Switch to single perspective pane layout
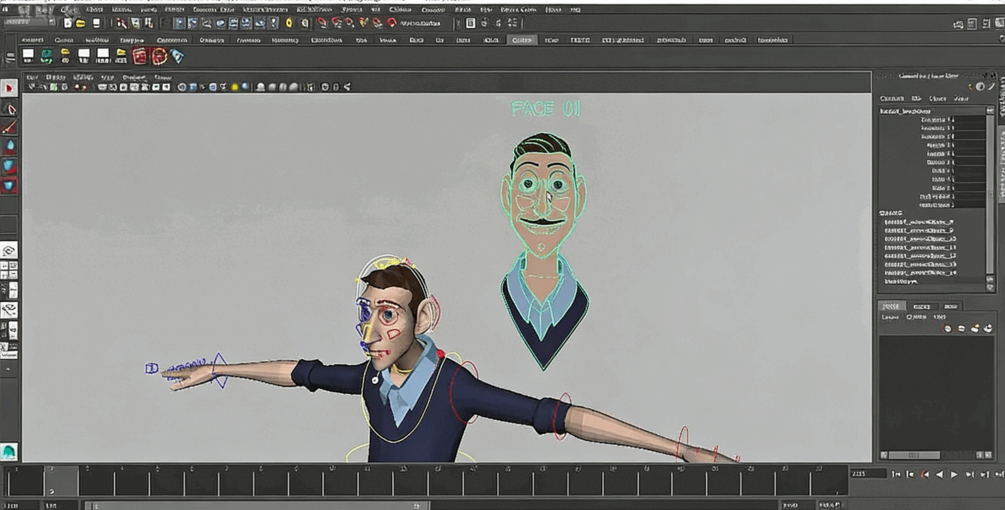 [9, 250]
